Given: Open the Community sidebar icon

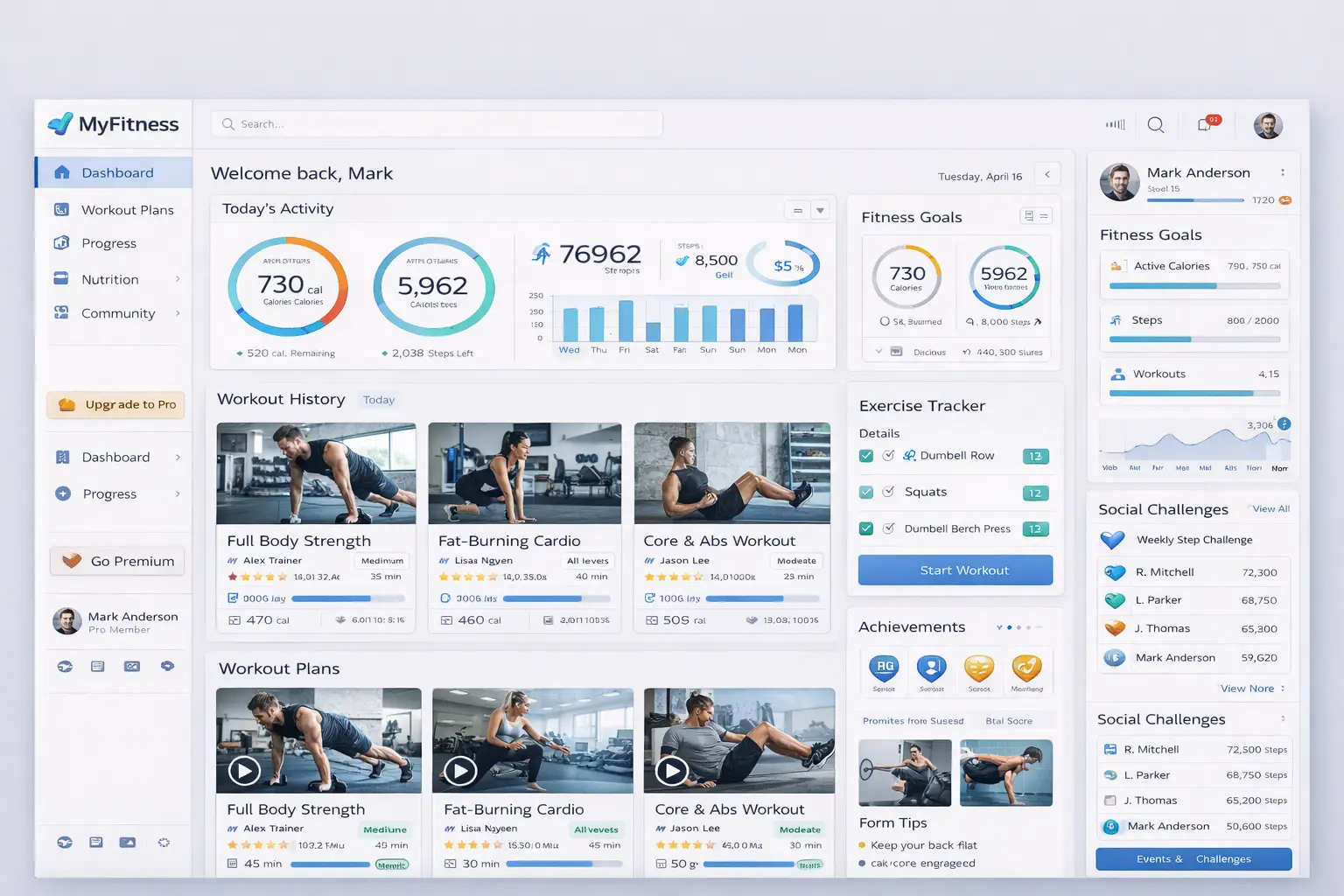Looking at the screenshot, I should (x=61, y=313).
